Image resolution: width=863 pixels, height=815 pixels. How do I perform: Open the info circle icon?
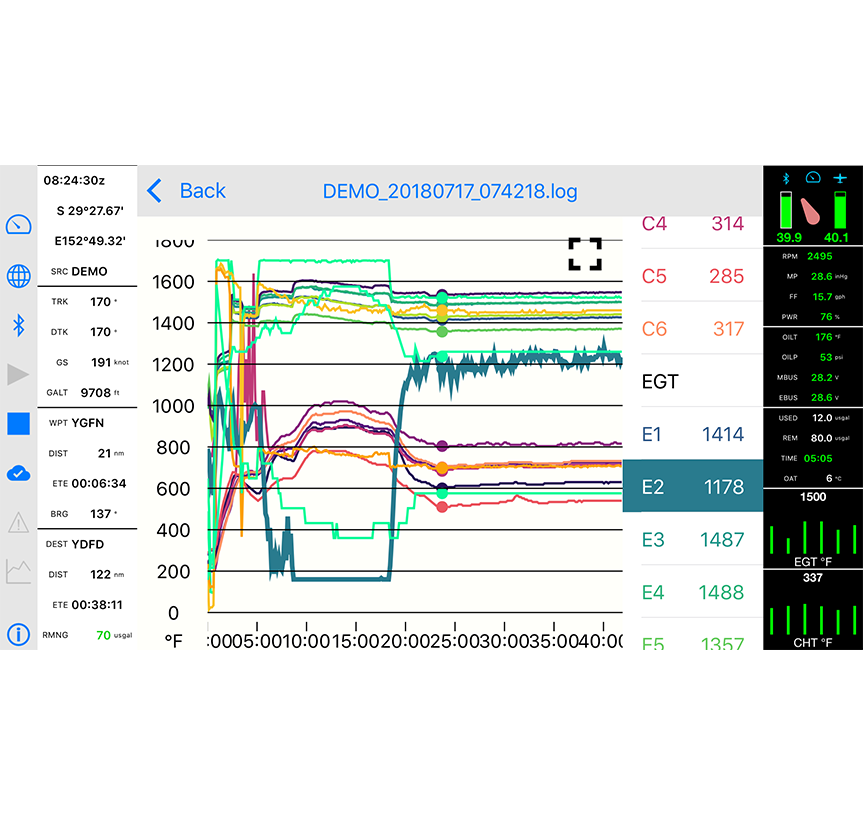[x=18, y=633]
